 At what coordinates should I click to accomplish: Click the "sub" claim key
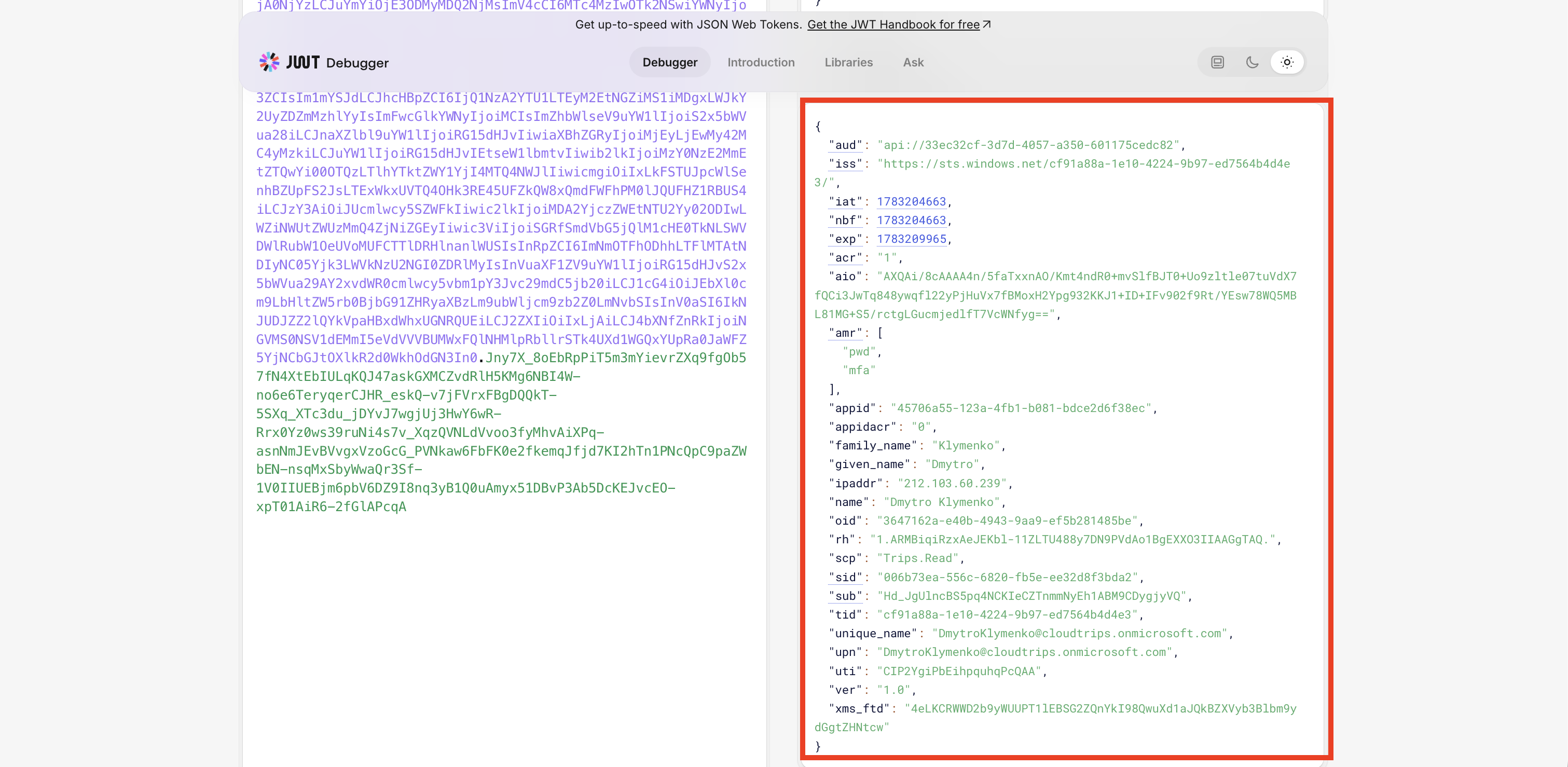(x=845, y=596)
